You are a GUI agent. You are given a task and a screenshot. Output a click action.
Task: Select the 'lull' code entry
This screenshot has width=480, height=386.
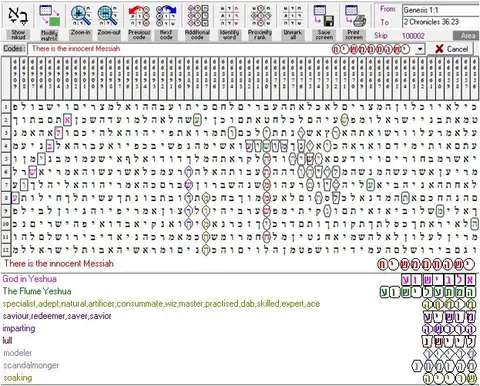click(x=7, y=341)
